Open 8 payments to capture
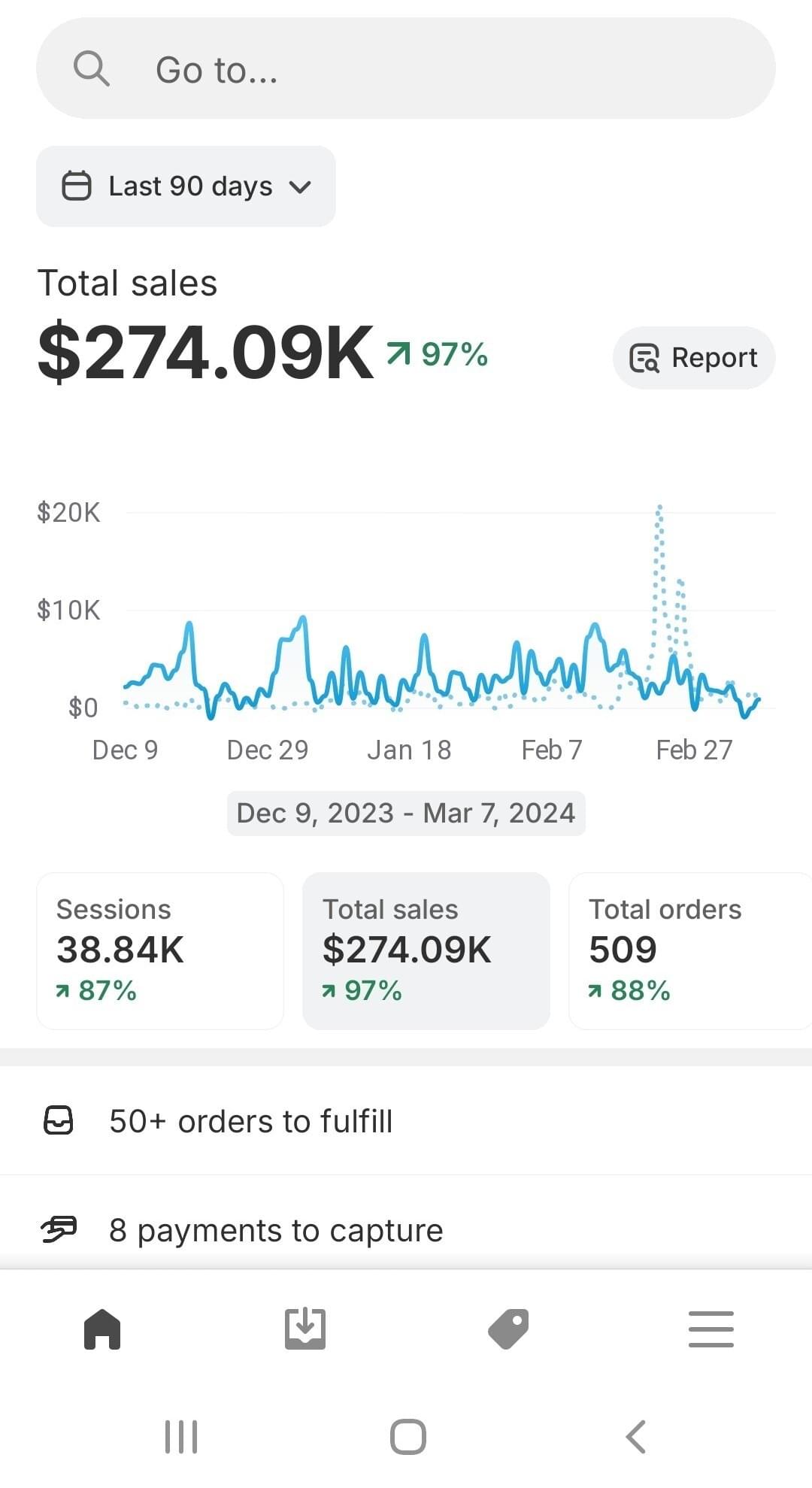The image size is (812, 1488). (x=276, y=1231)
